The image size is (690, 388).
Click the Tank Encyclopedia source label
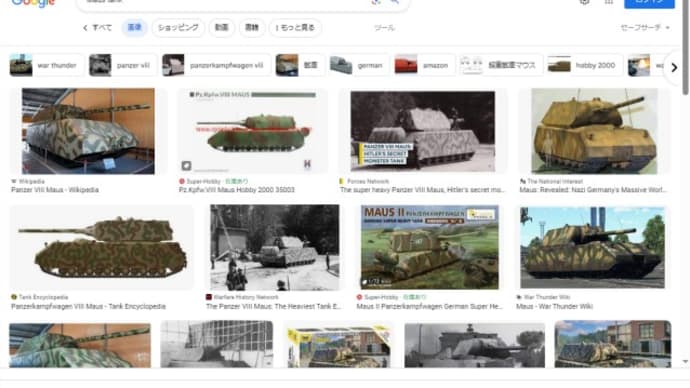coord(40,297)
